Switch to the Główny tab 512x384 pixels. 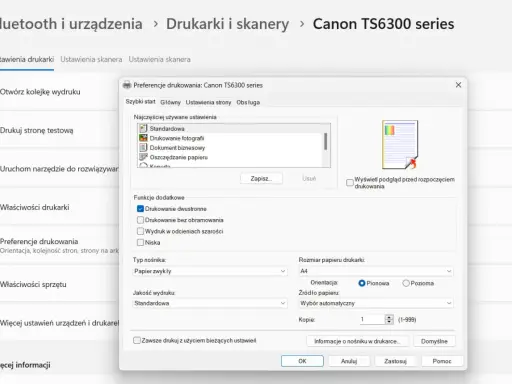coord(170,102)
